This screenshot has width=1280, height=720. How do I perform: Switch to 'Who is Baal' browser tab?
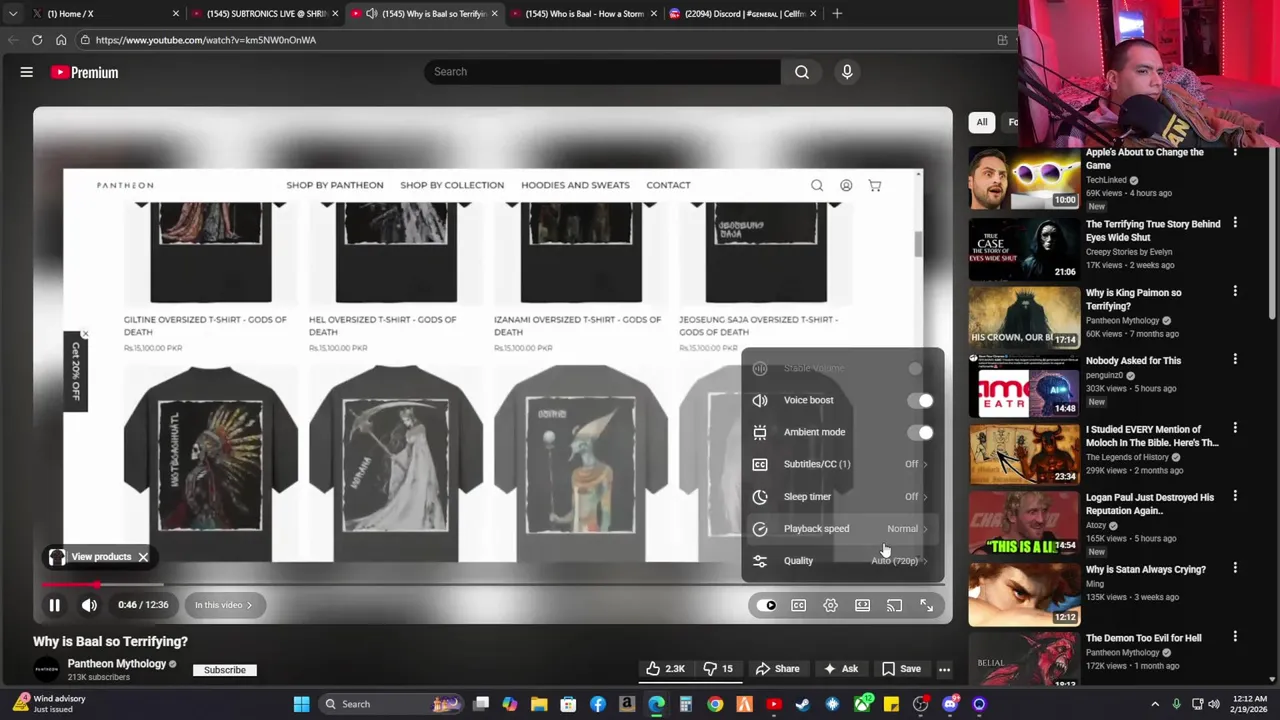pyautogui.click(x=584, y=14)
